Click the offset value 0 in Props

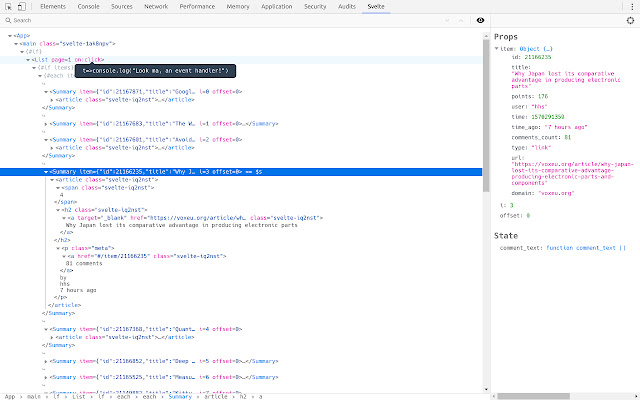coord(528,216)
